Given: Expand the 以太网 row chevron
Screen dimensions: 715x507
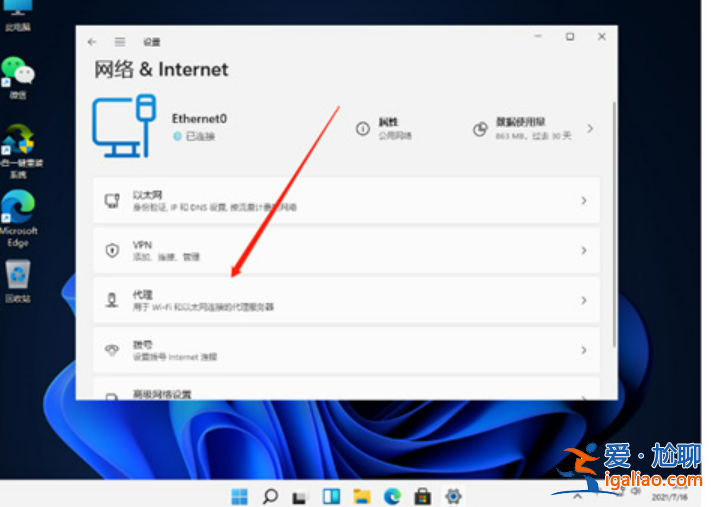Looking at the screenshot, I should click(584, 201).
